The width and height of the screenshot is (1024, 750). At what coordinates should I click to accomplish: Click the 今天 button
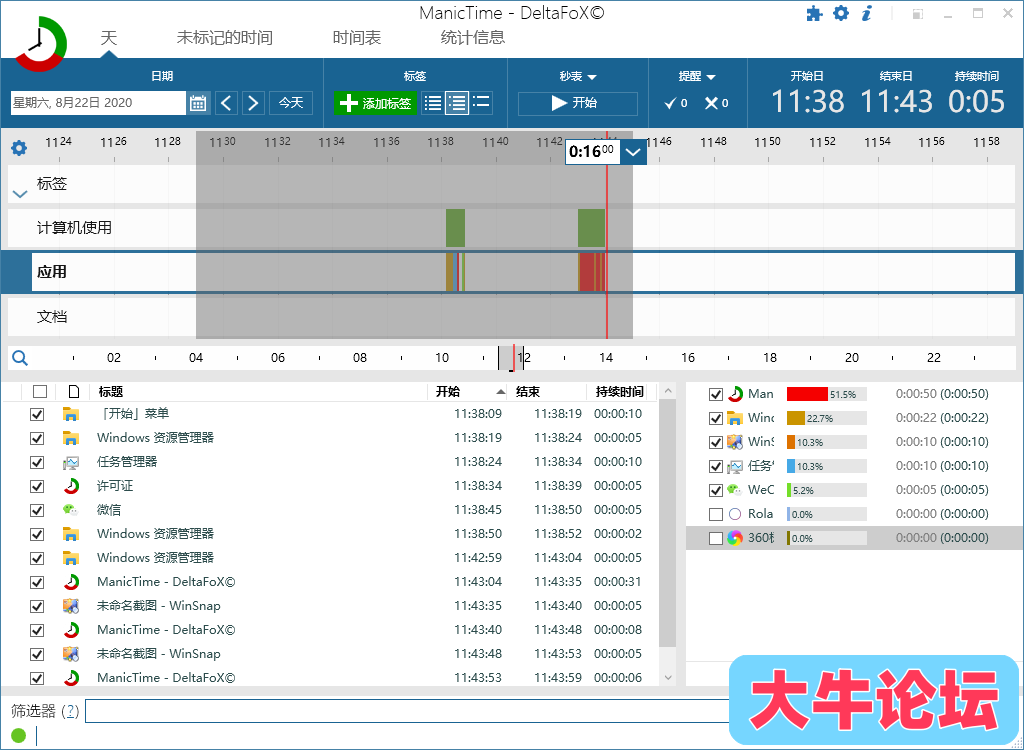(x=291, y=103)
